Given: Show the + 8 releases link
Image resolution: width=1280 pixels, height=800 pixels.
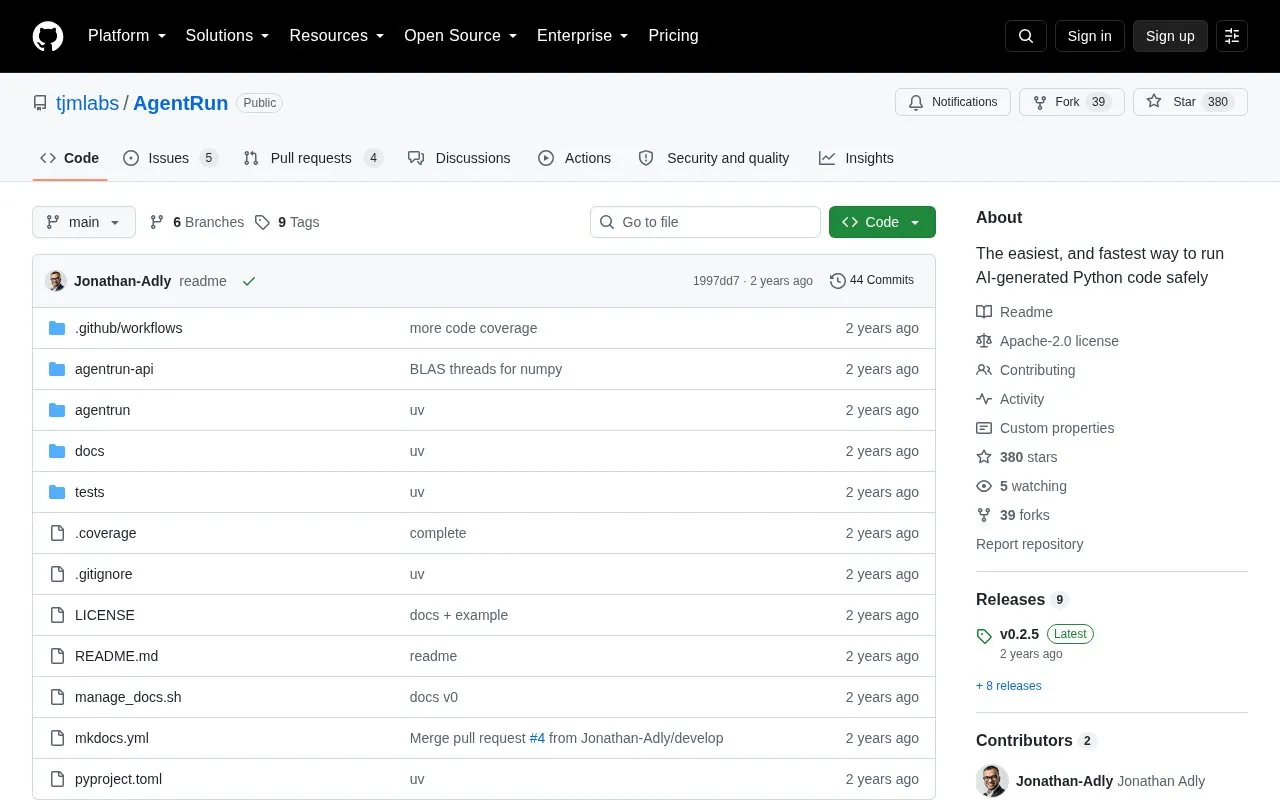Looking at the screenshot, I should point(1008,686).
